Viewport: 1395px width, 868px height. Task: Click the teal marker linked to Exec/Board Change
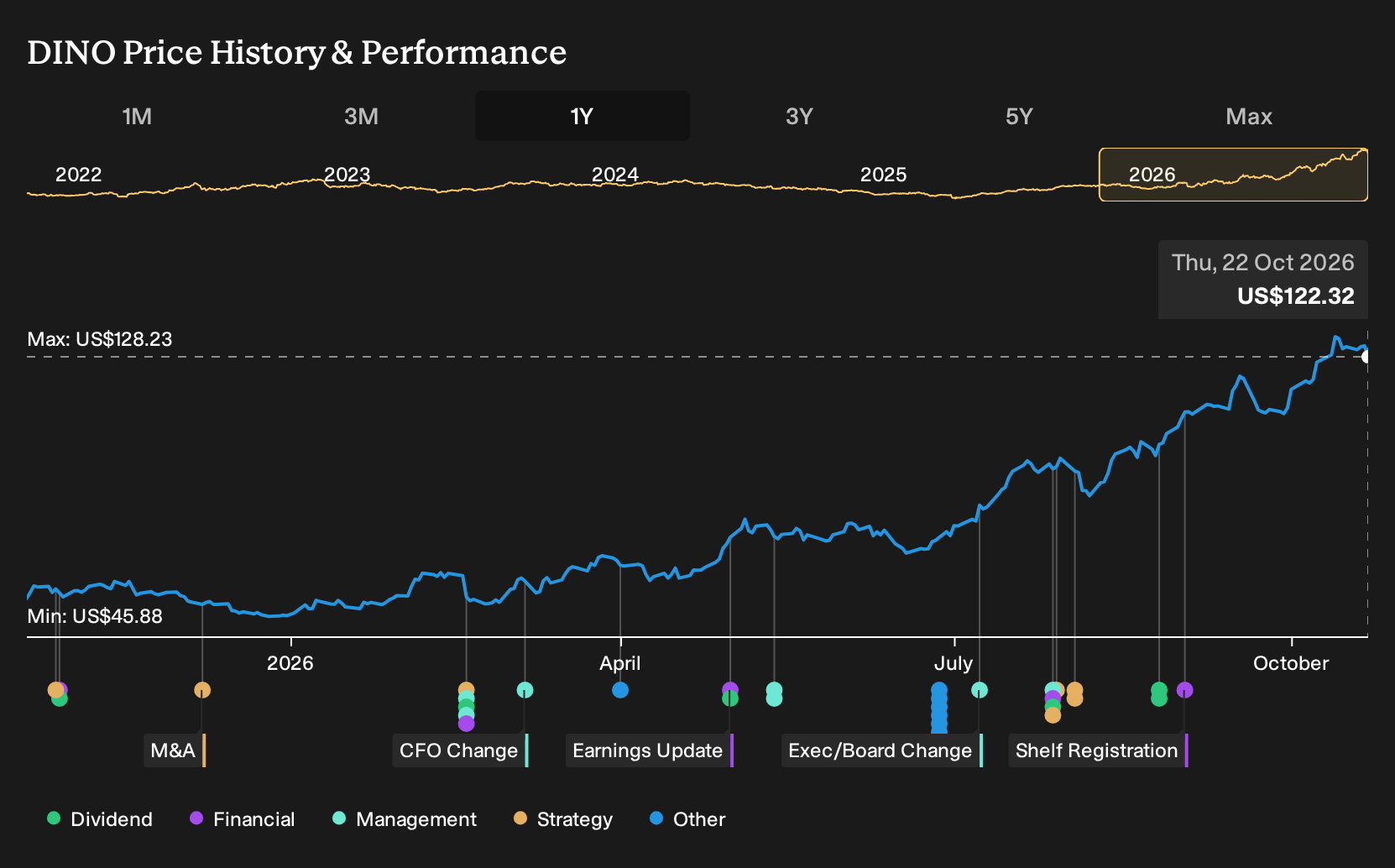[980, 690]
